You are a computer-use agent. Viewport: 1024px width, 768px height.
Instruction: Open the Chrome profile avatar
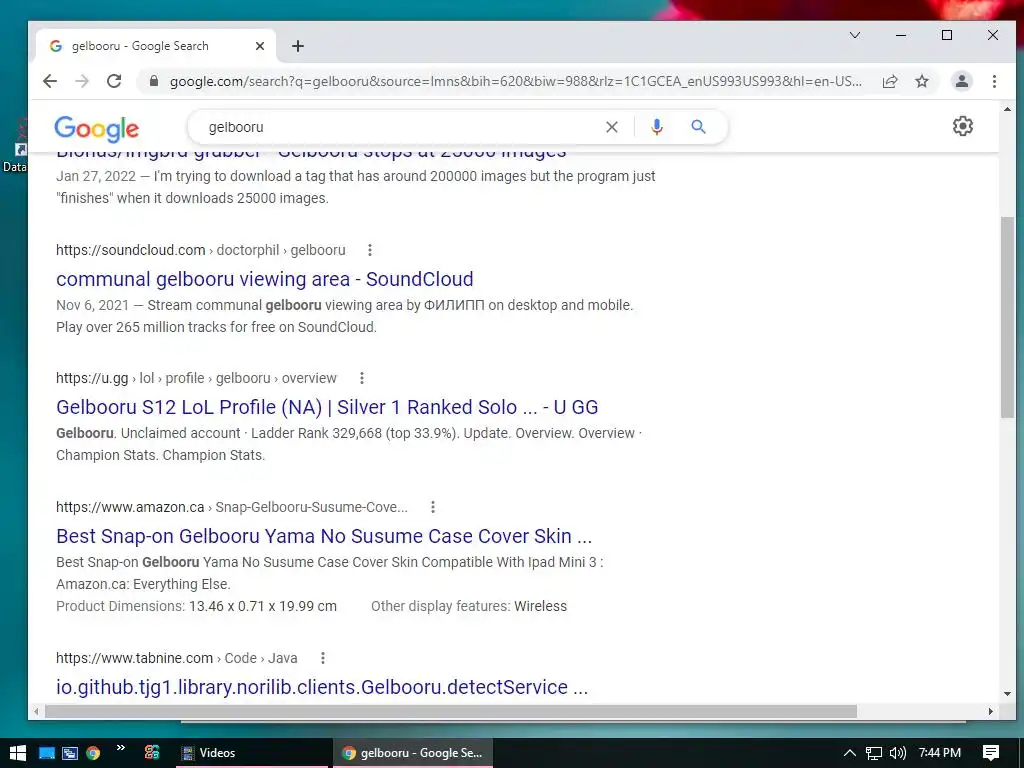click(x=961, y=81)
